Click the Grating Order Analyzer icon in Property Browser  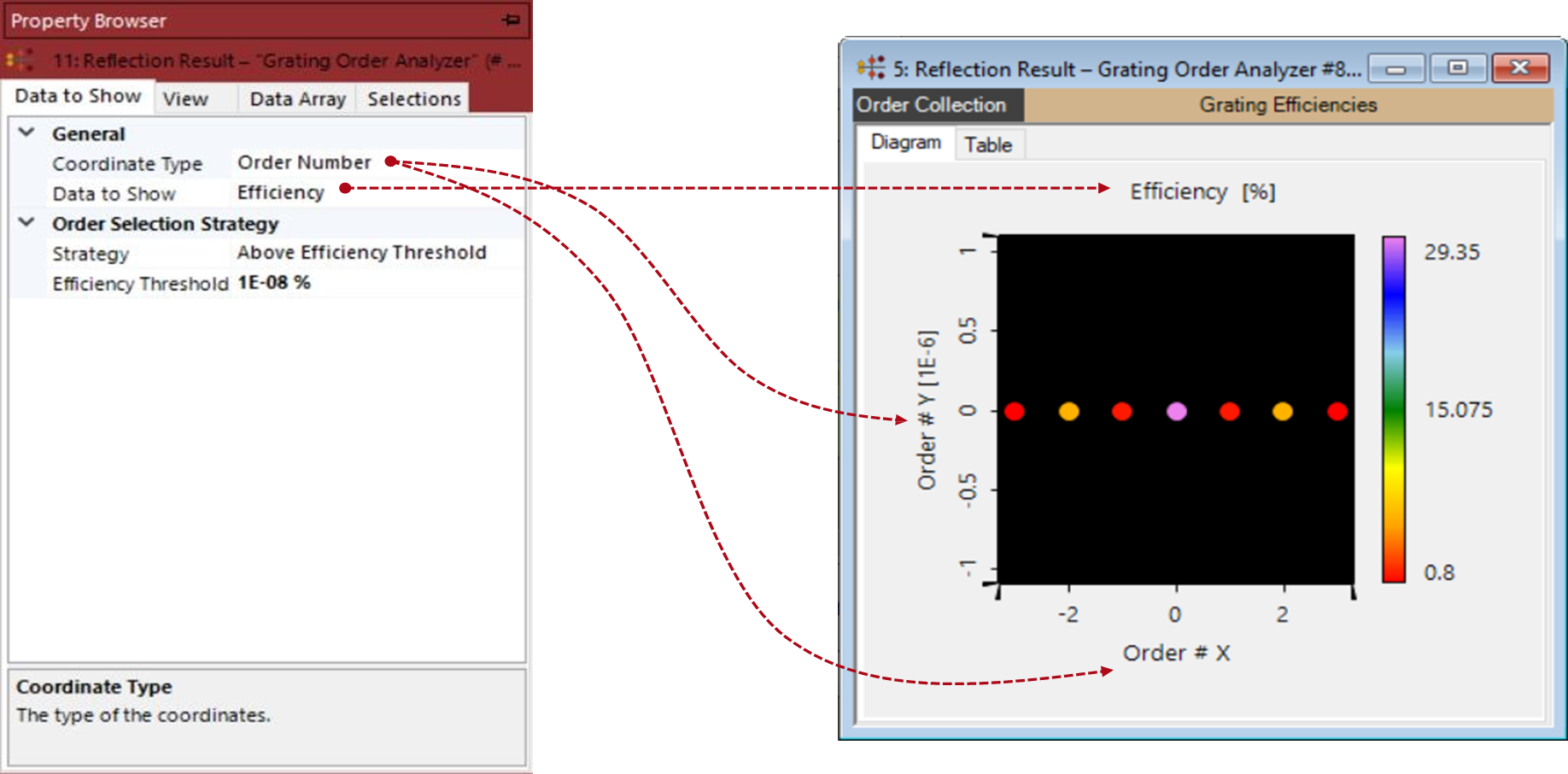pos(20,61)
